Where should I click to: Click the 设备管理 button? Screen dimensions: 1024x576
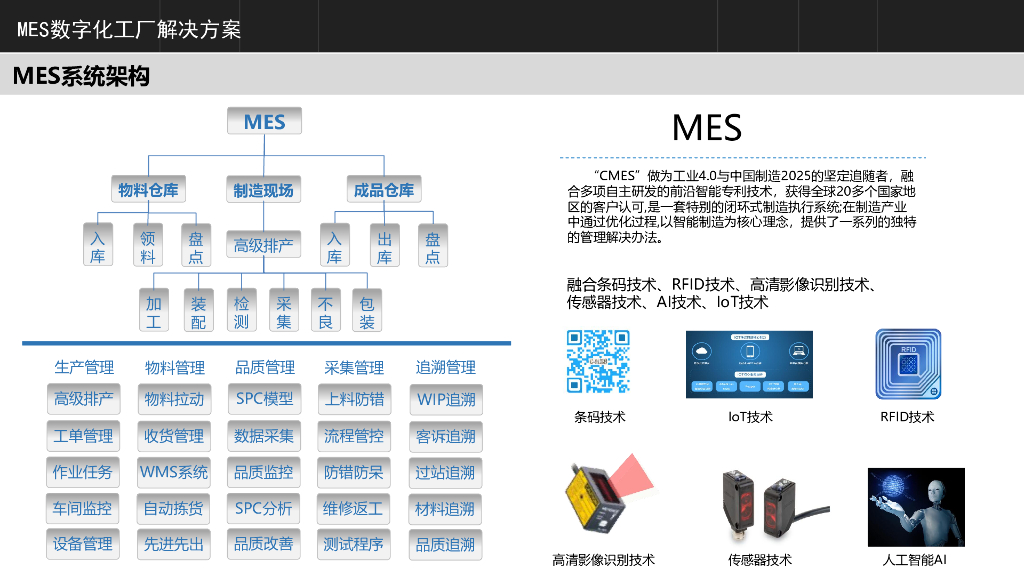(x=83, y=544)
